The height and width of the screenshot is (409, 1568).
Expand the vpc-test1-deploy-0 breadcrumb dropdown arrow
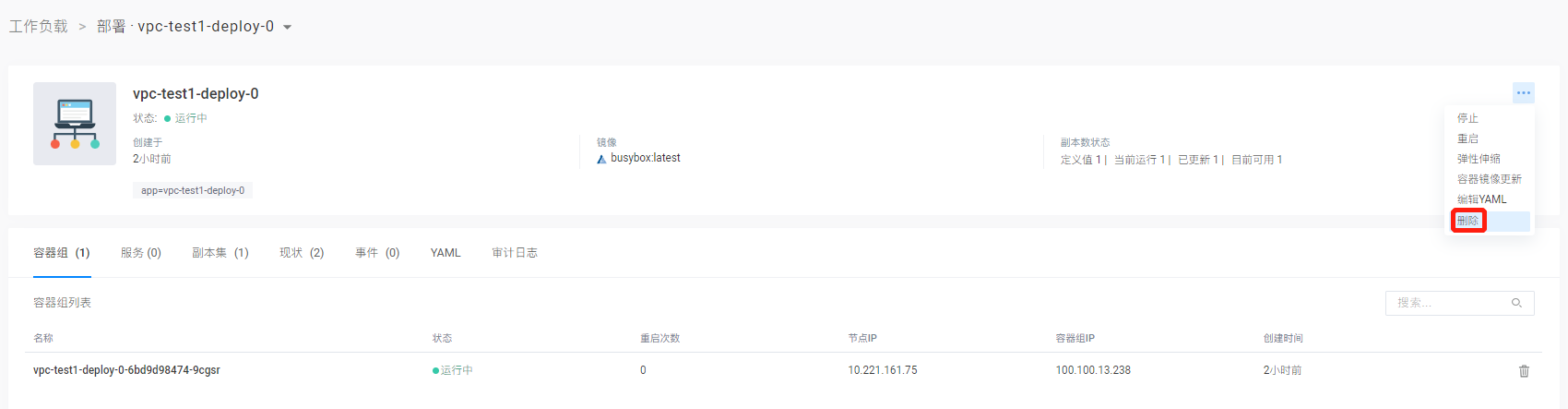pyautogui.click(x=288, y=28)
